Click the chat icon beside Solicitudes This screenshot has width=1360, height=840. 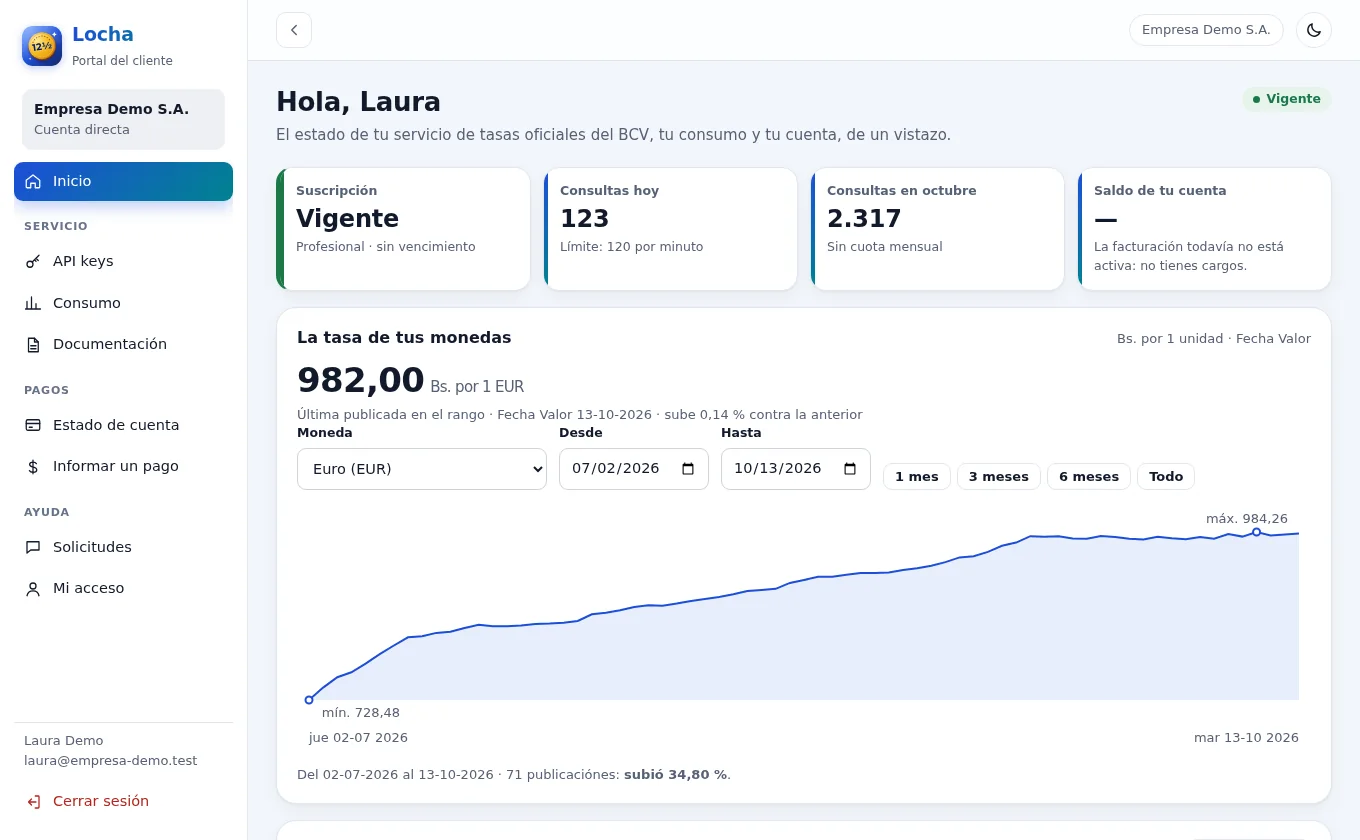[33, 548]
